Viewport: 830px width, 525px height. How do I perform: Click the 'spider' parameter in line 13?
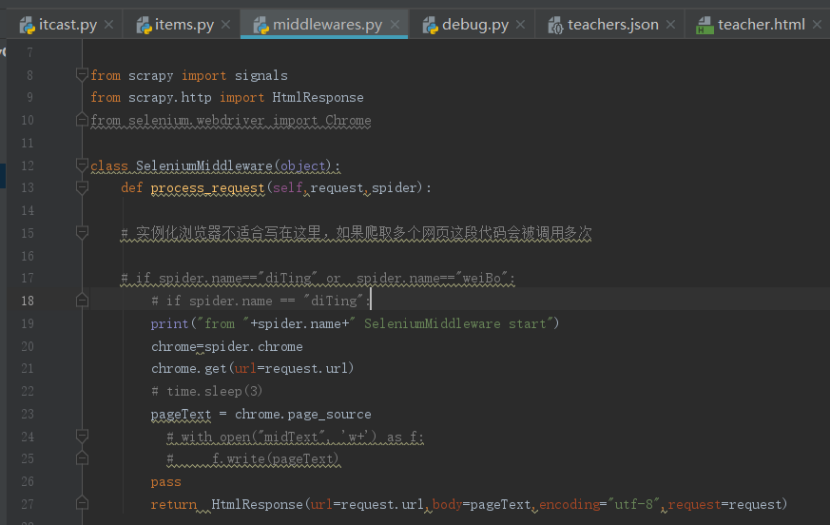pyautogui.click(x=394, y=188)
